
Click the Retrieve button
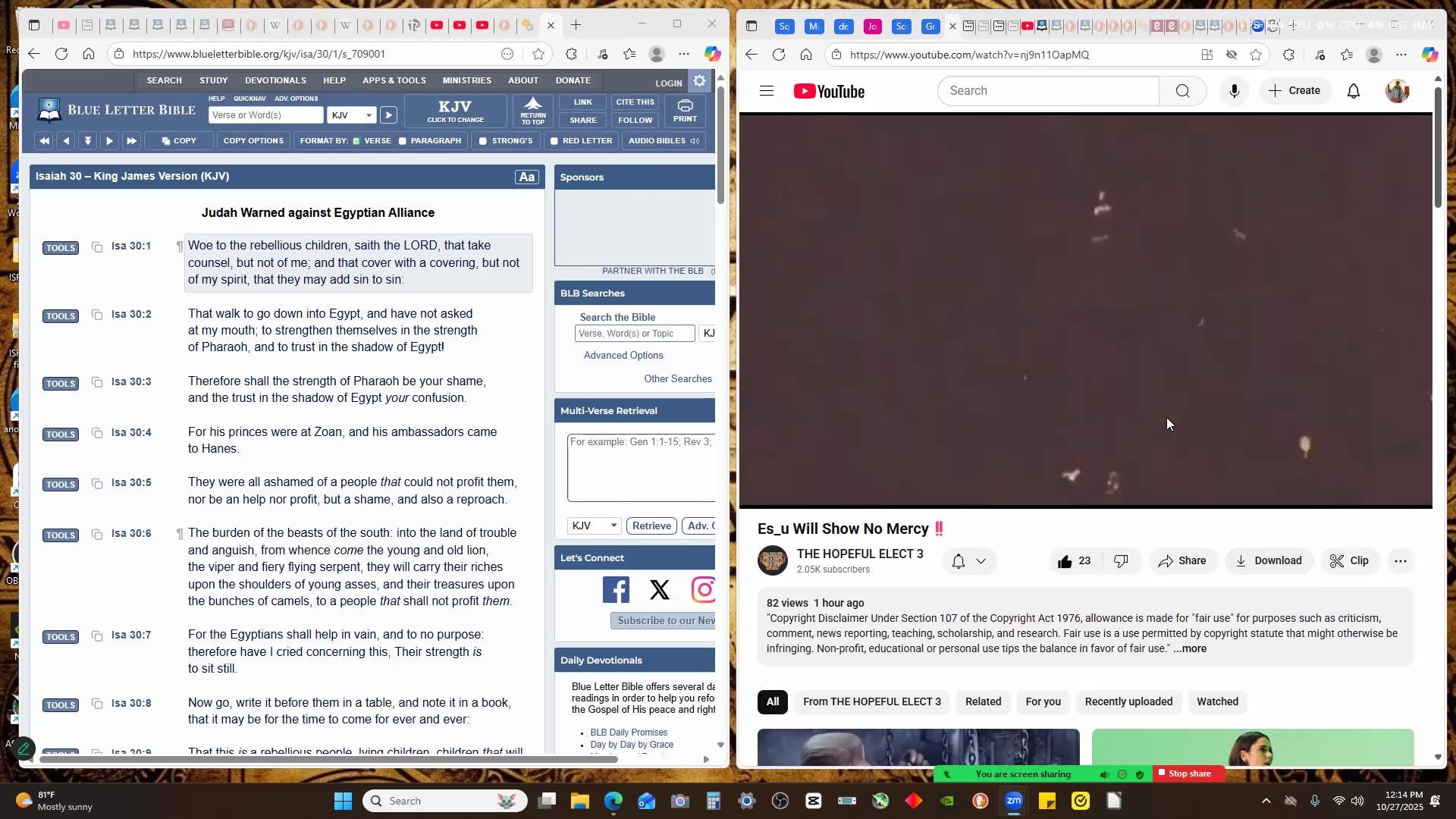[651, 526]
